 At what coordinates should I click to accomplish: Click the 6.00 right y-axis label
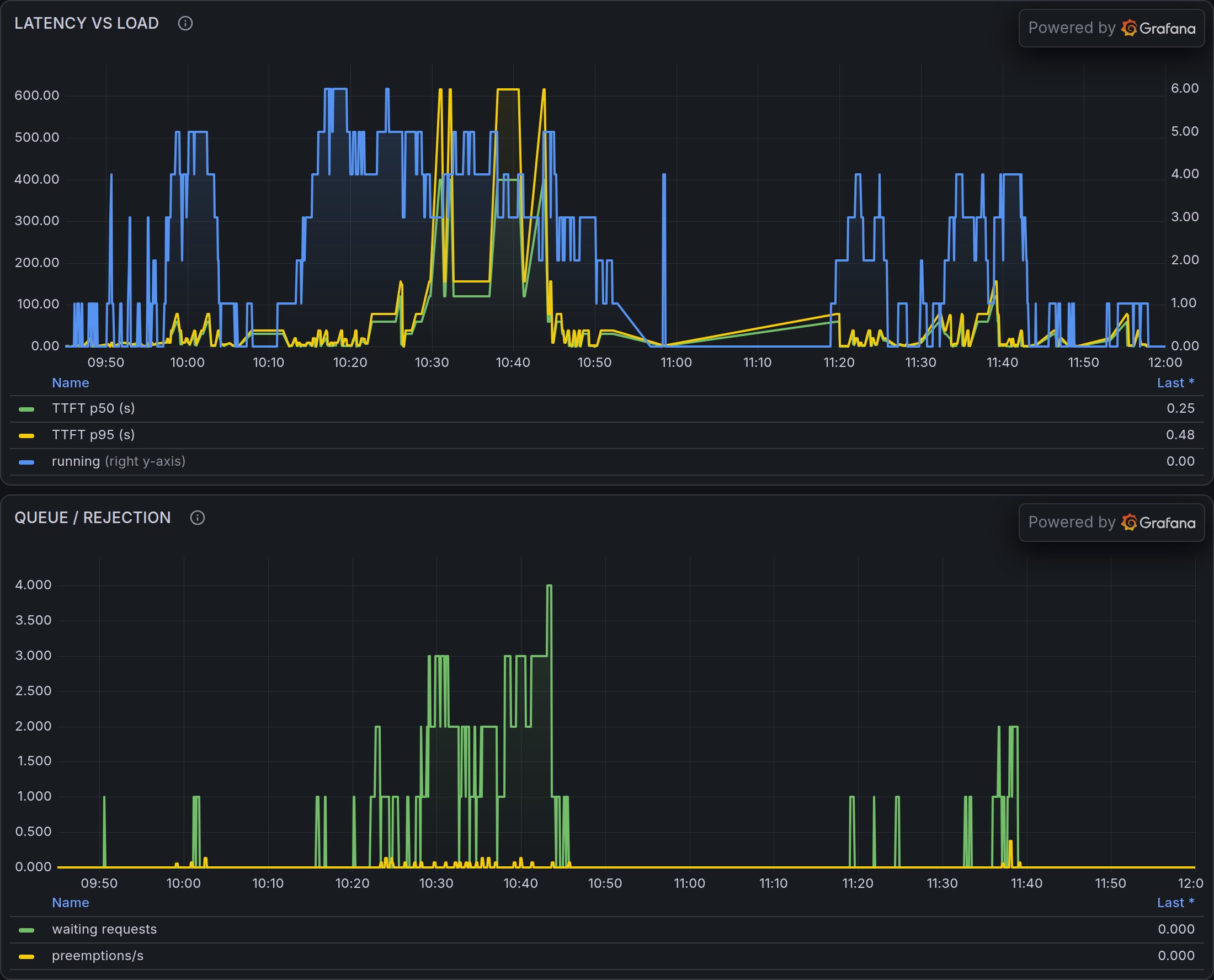pos(1185,88)
